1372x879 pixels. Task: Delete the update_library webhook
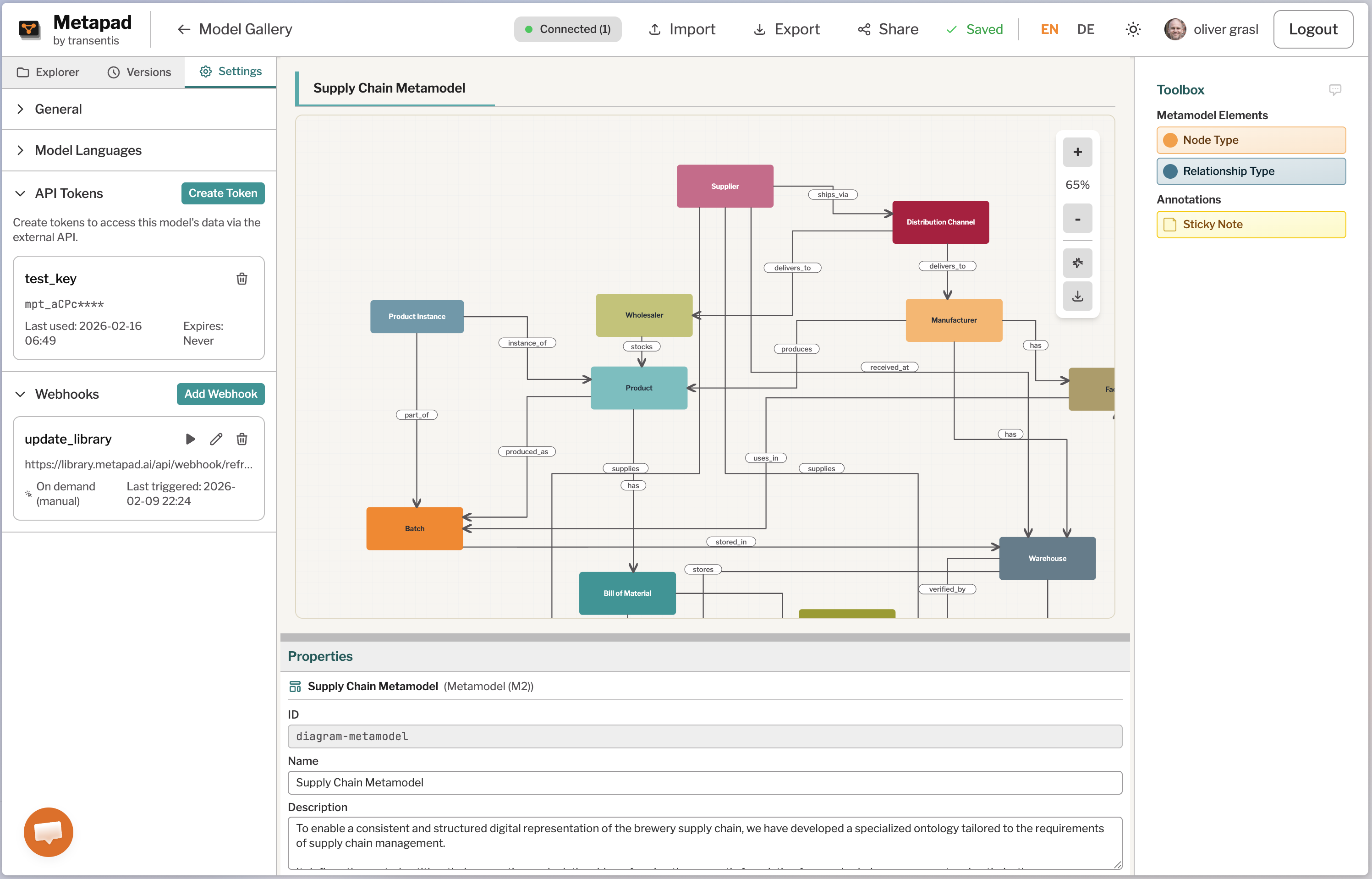click(x=242, y=439)
